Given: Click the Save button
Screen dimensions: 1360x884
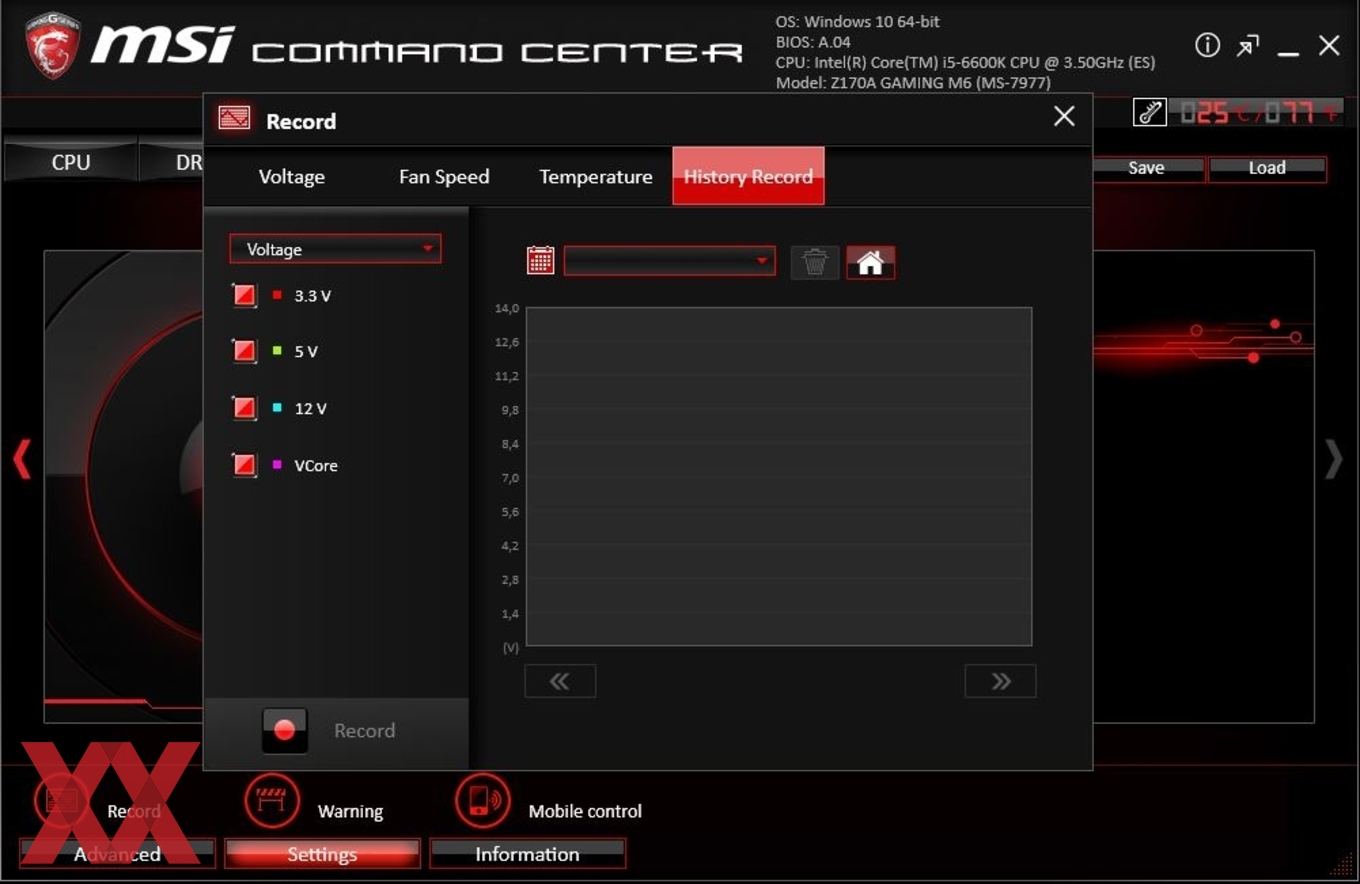Looking at the screenshot, I should (x=1146, y=168).
